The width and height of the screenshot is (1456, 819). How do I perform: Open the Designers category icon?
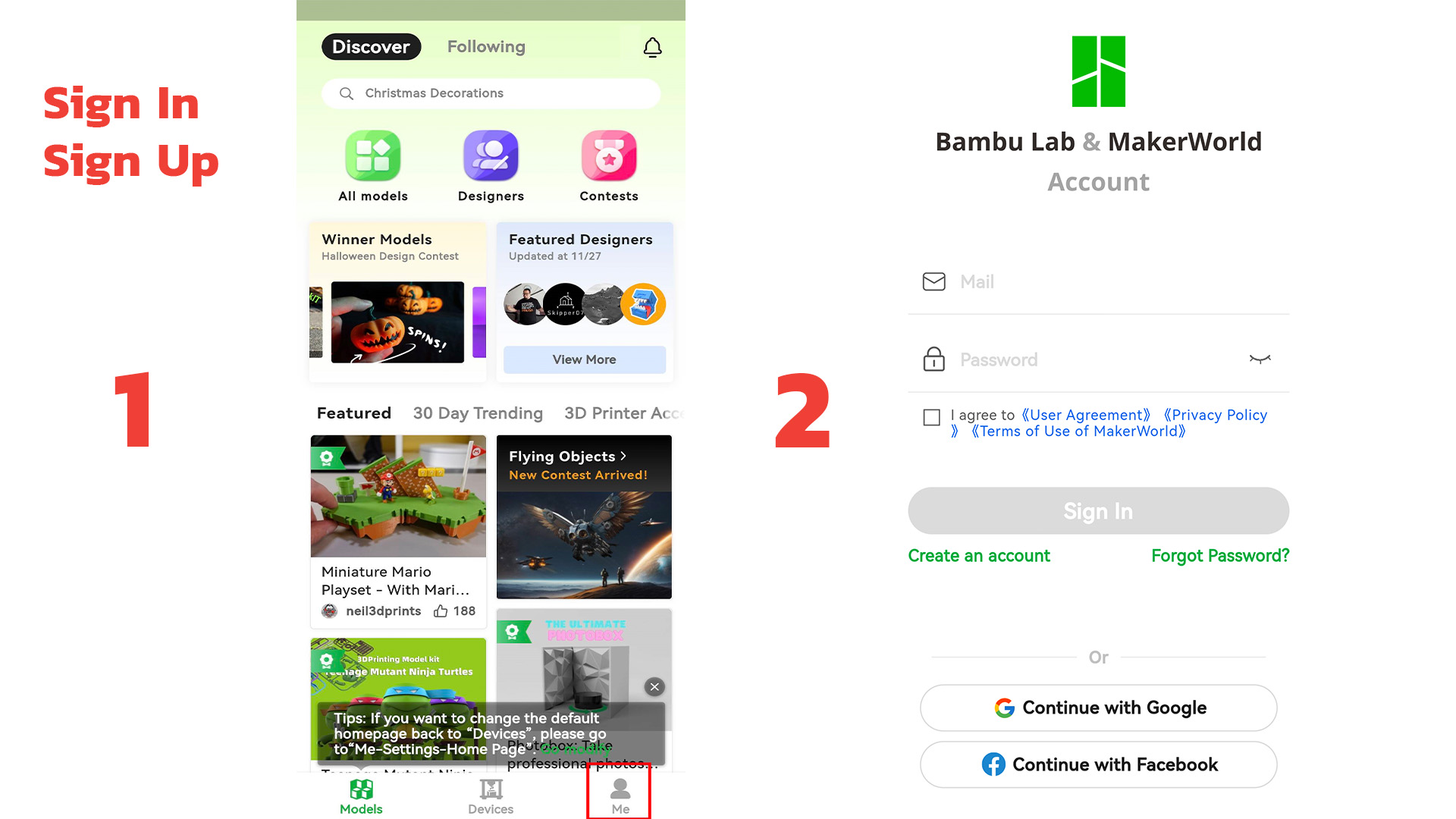[x=491, y=155]
